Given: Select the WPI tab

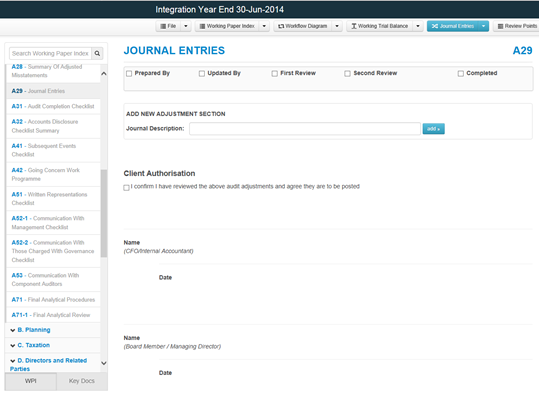Looking at the screenshot, I should click(31, 381).
